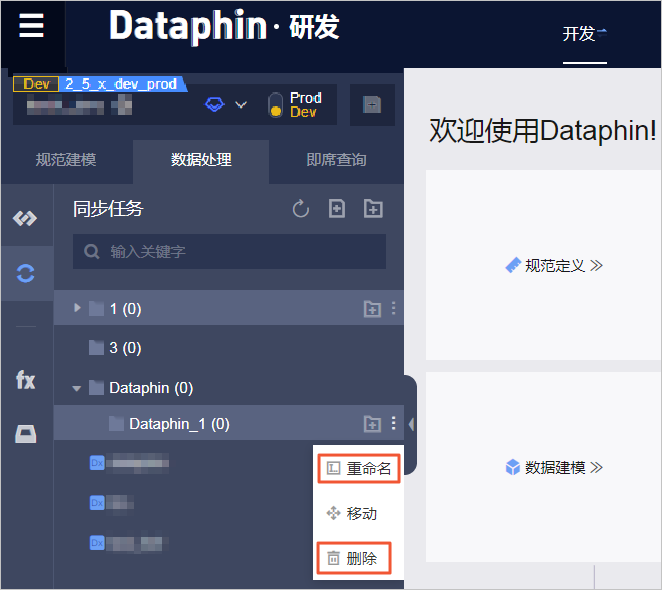Viewport: 662px width, 590px height.
Task: Click the search magnifier icon
Action: tap(92, 252)
